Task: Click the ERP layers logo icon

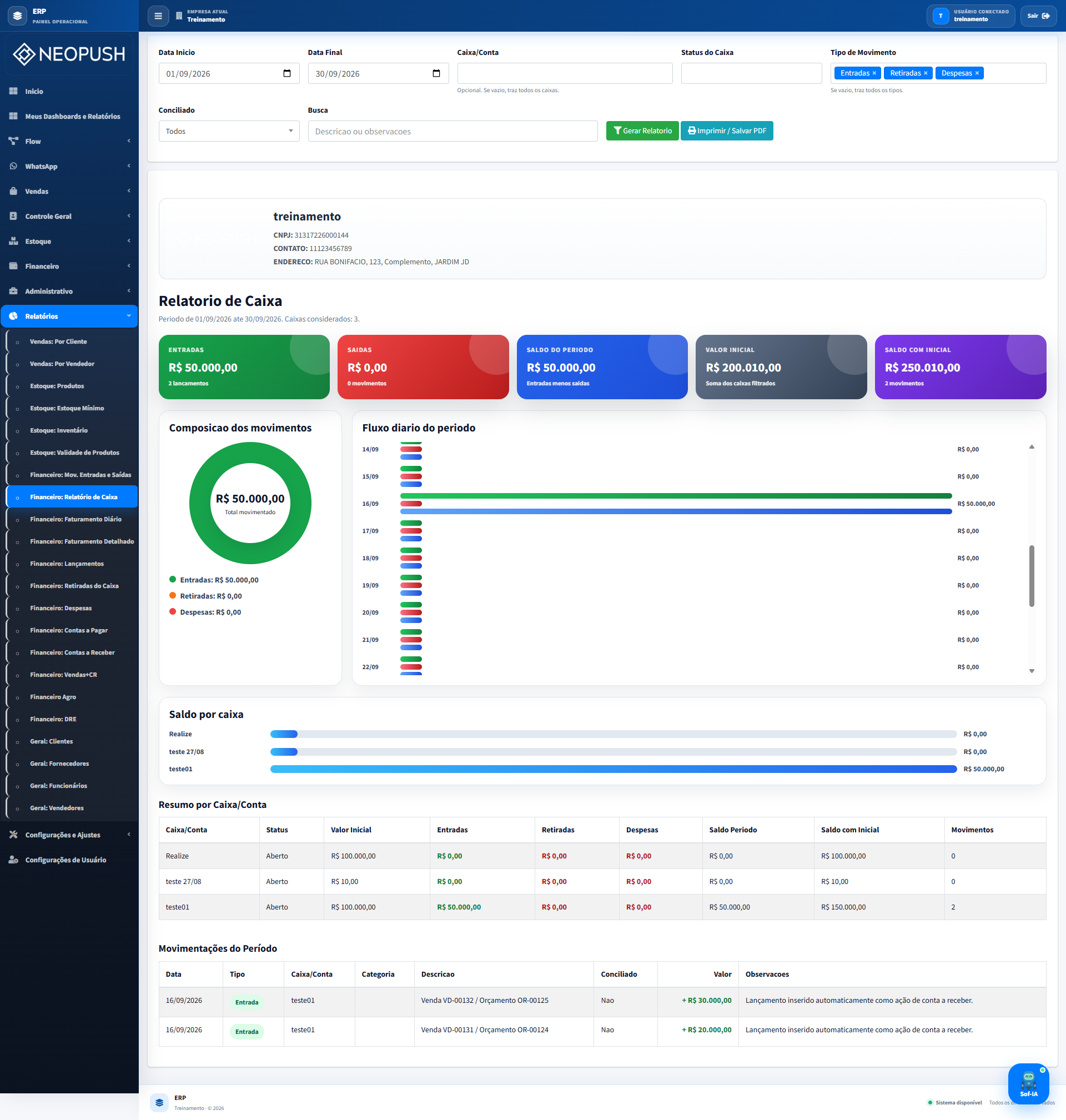Action: [x=18, y=16]
